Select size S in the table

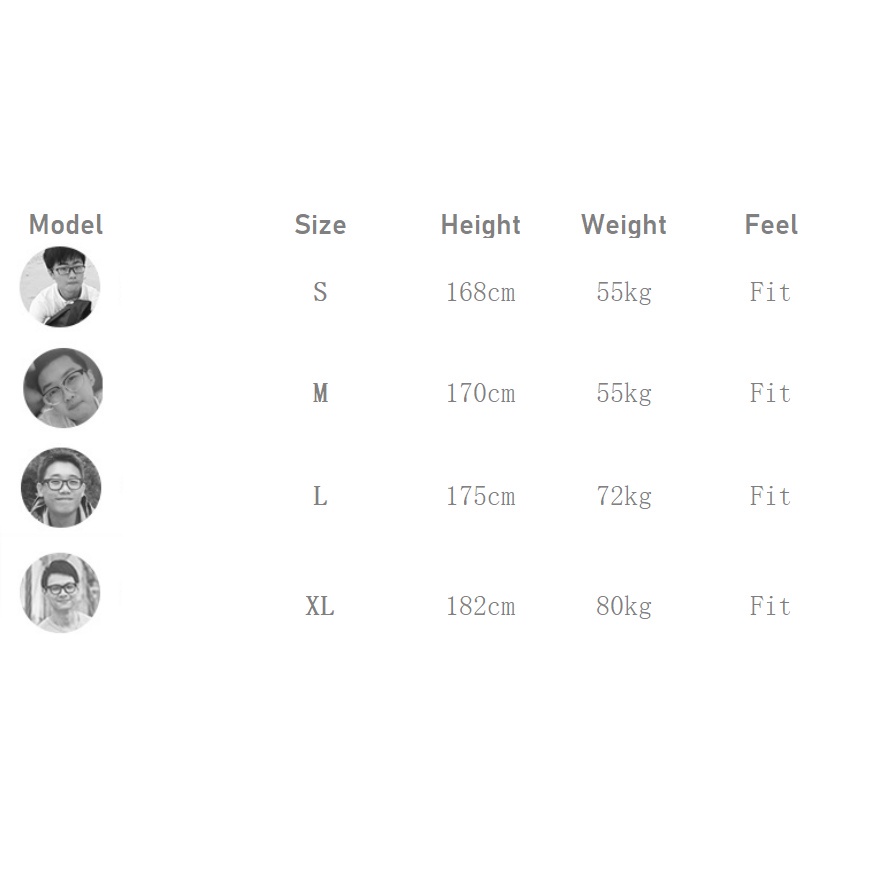click(320, 292)
